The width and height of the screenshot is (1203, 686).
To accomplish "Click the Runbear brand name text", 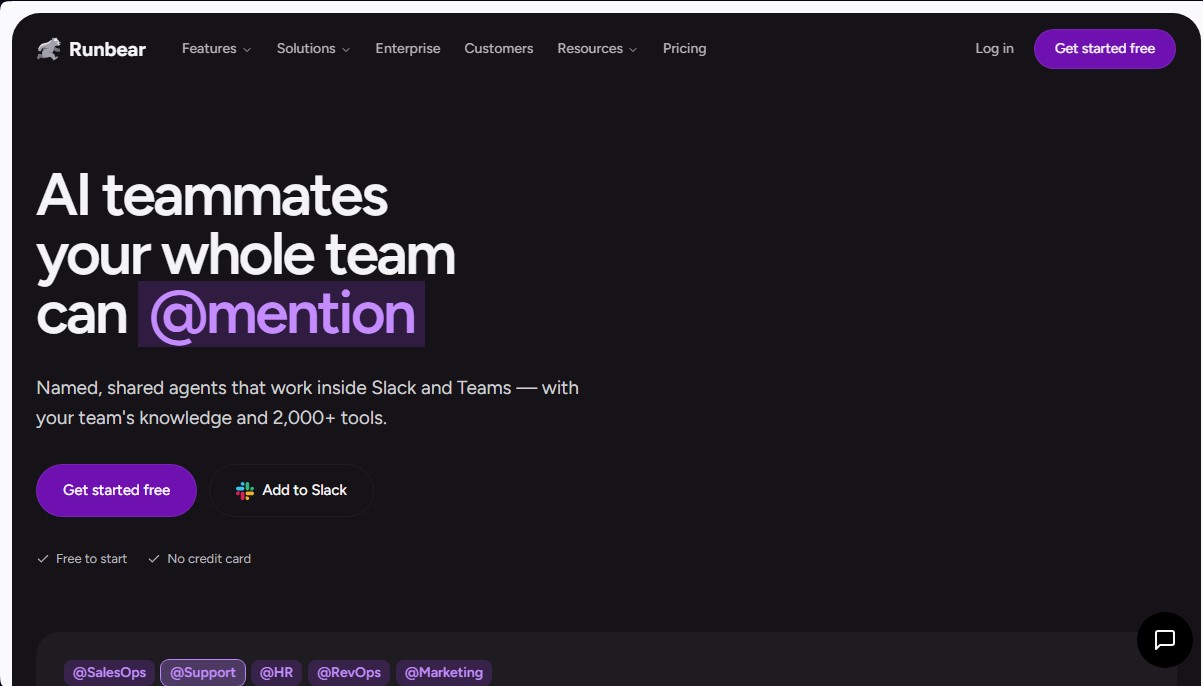I will 107,49.
